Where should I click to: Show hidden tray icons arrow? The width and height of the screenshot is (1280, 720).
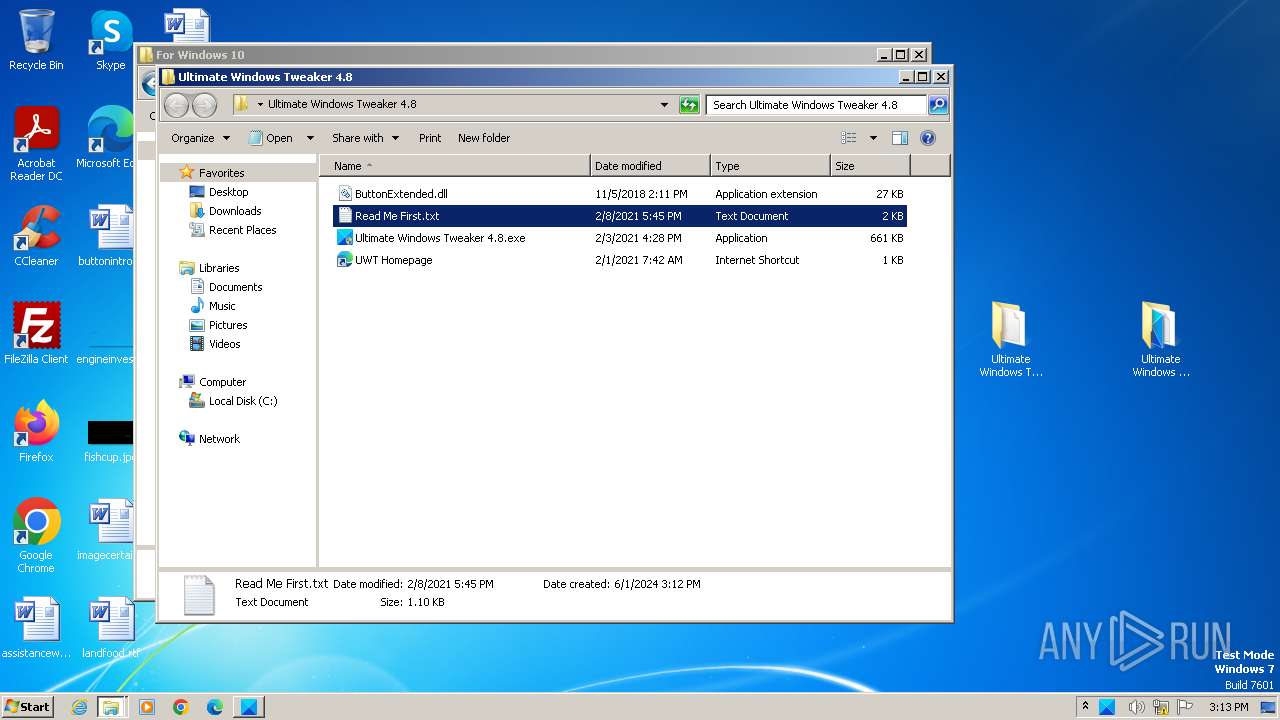[x=1086, y=707]
